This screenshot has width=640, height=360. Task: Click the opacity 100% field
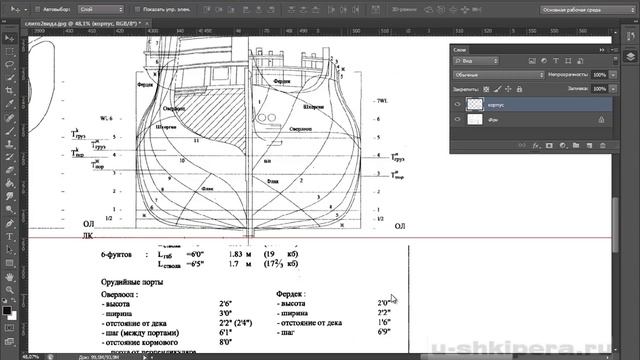point(600,75)
